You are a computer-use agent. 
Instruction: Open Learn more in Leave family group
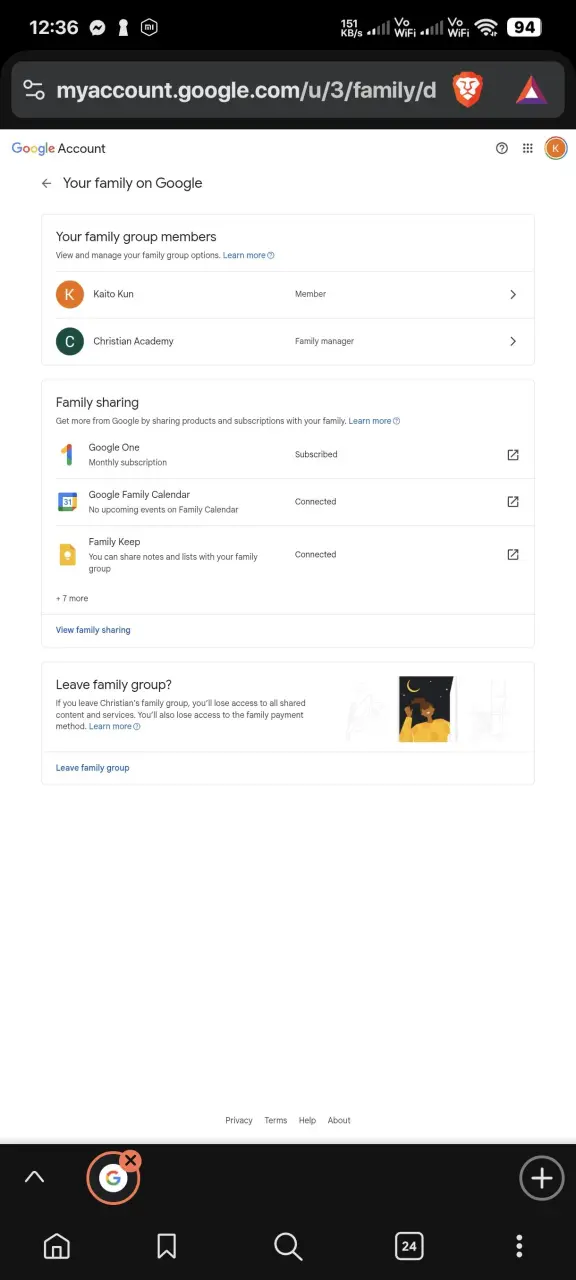click(114, 726)
